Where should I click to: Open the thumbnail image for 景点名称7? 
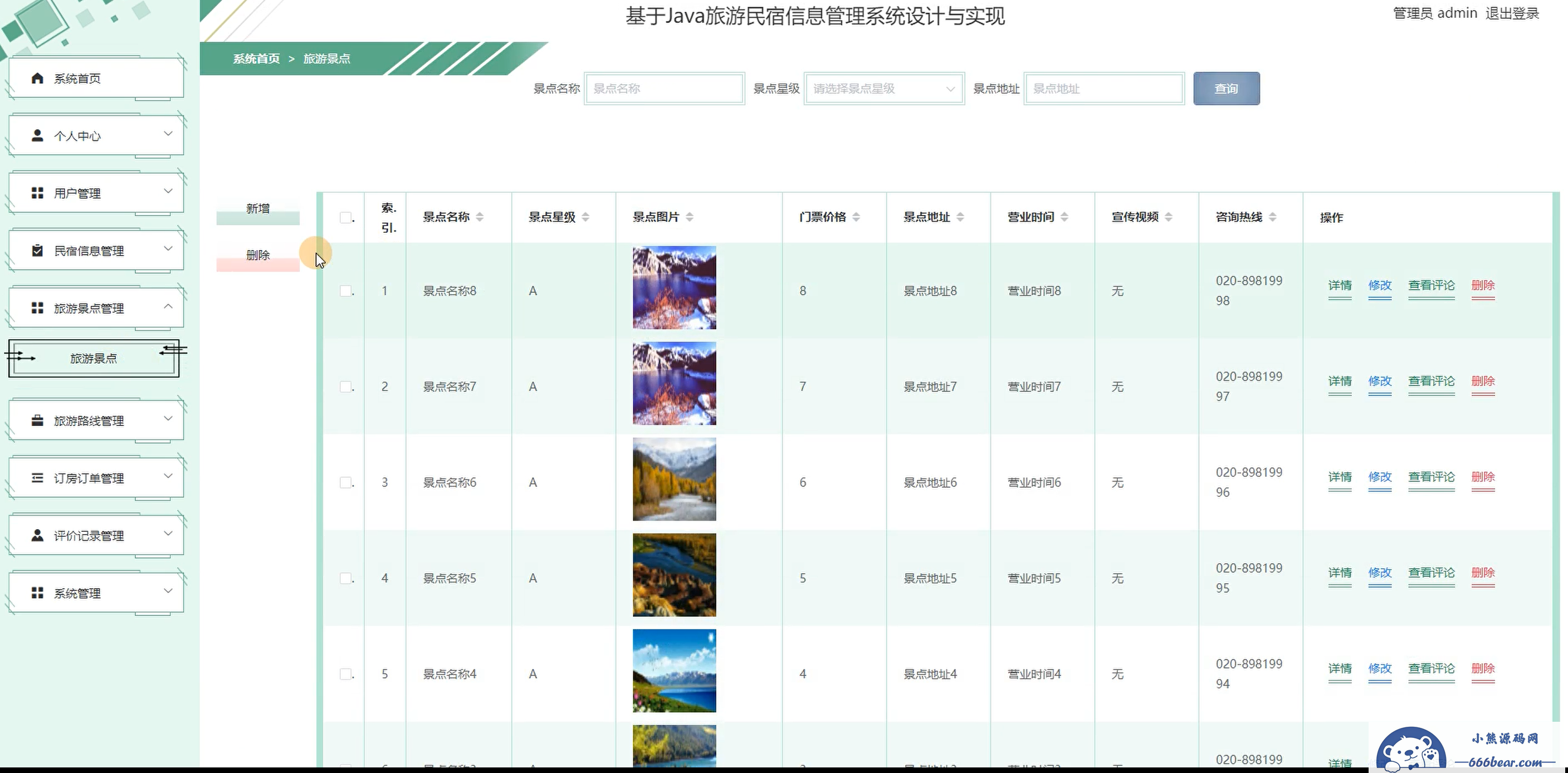[x=675, y=384]
